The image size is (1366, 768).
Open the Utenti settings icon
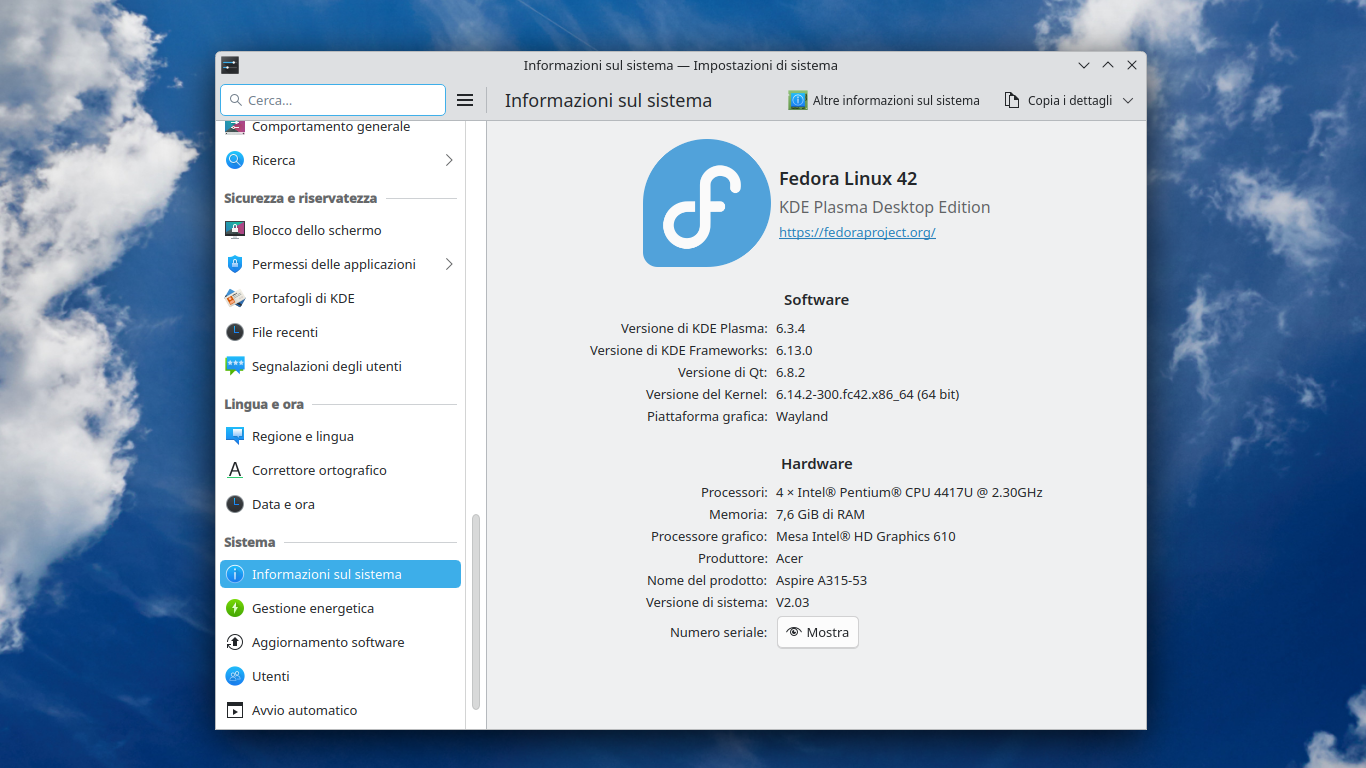pos(234,676)
